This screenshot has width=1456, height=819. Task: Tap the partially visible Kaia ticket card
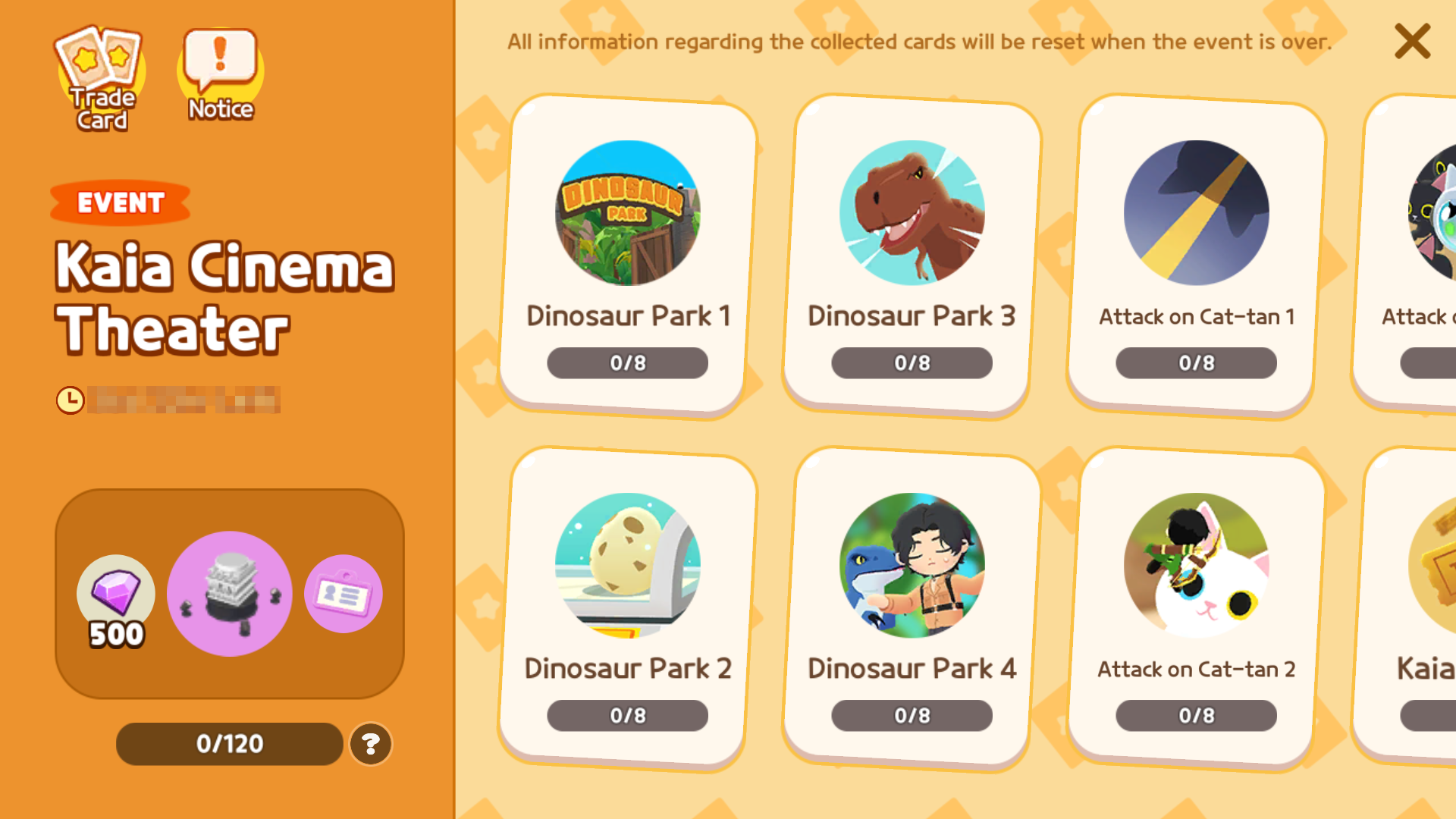click(1405, 609)
